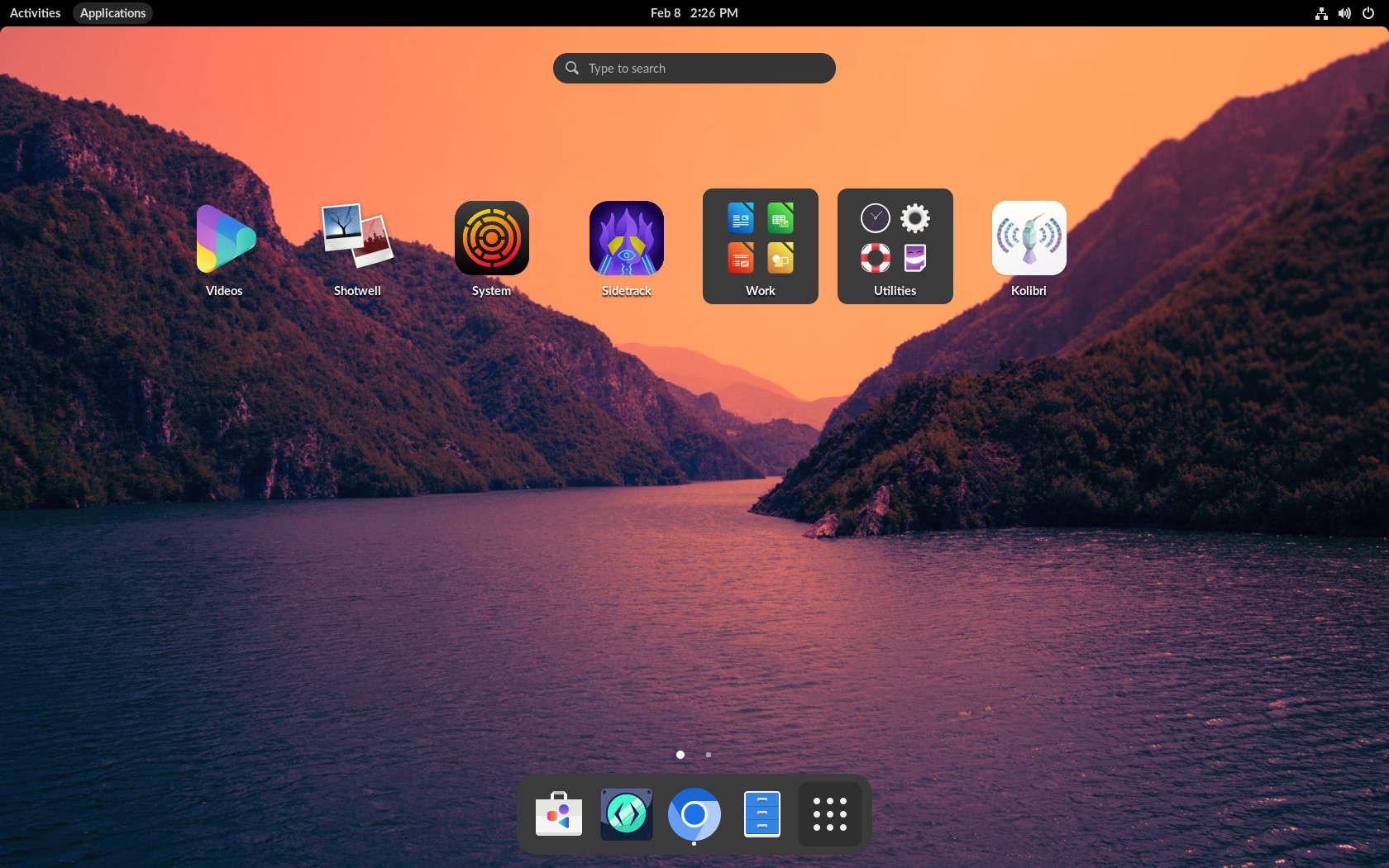Image resolution: width=1389 pixels, height=868 pixels.
Task: Switch to the second app page dot
Action: coord(708,755)
